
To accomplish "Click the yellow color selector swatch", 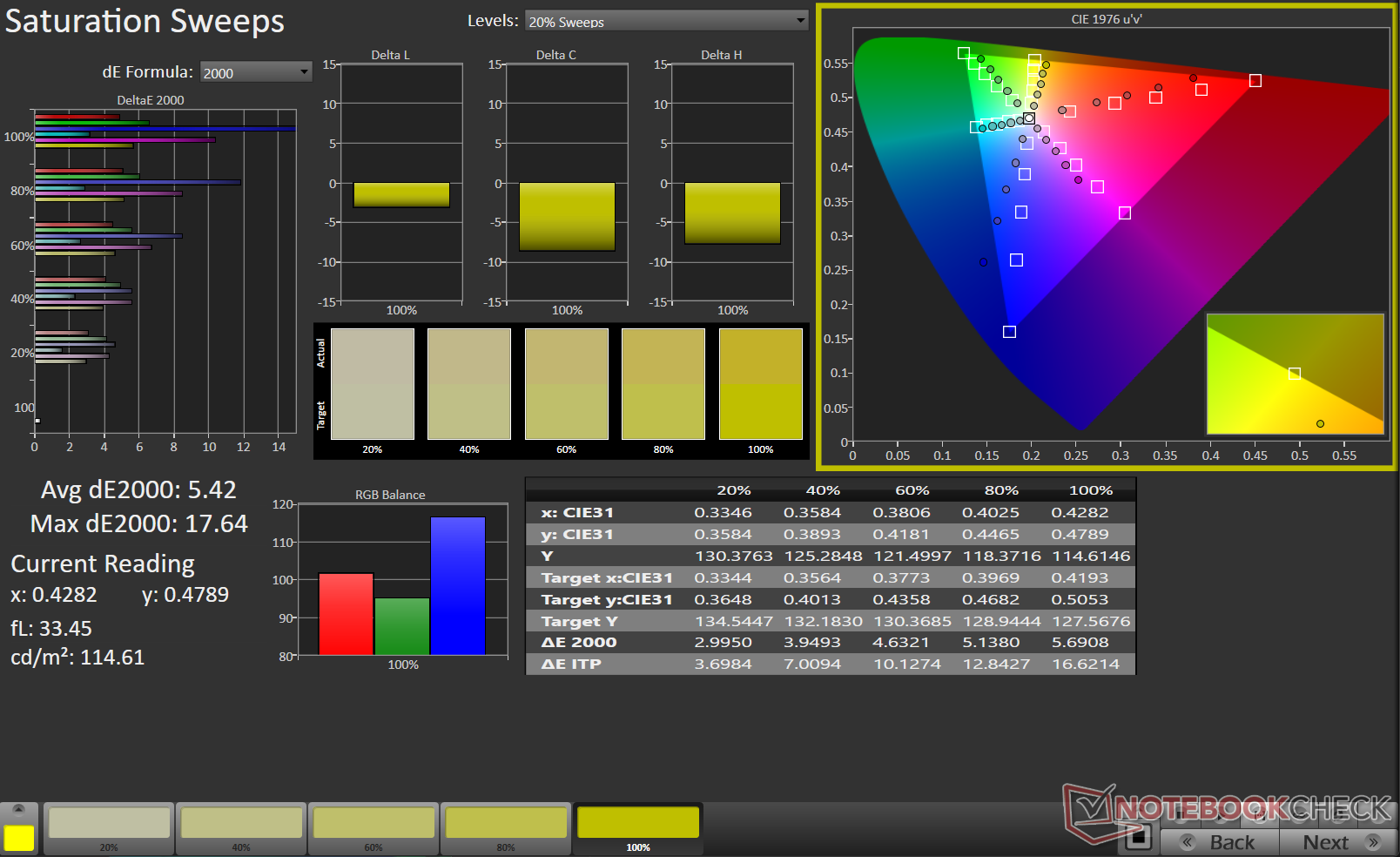I will [x=18, y=838].
